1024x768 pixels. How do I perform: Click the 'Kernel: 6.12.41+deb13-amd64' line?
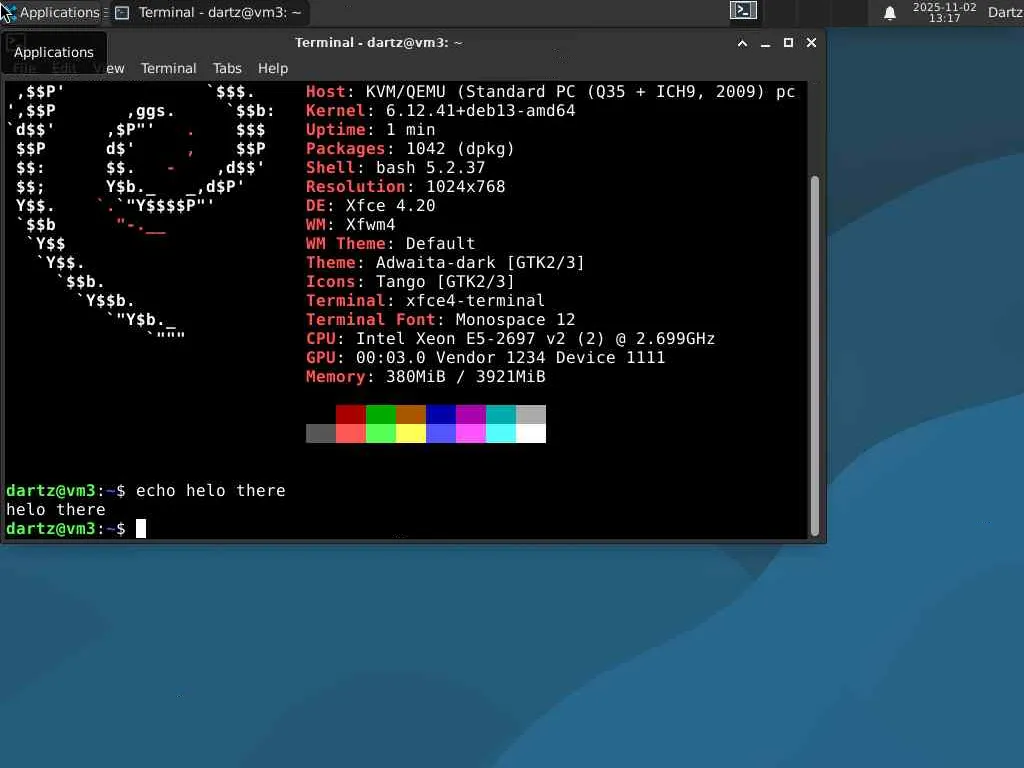pyautogui.click(x=441, y=111)
